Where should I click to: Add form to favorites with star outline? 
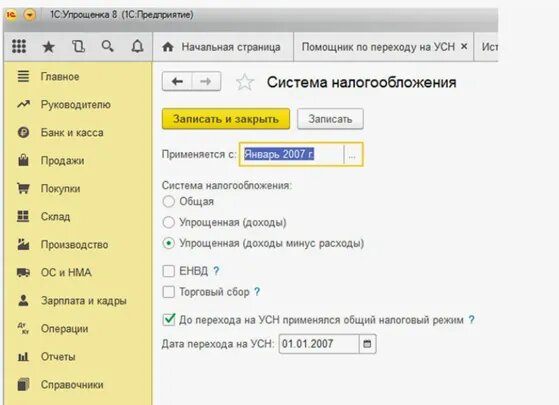tap(245, 82)
